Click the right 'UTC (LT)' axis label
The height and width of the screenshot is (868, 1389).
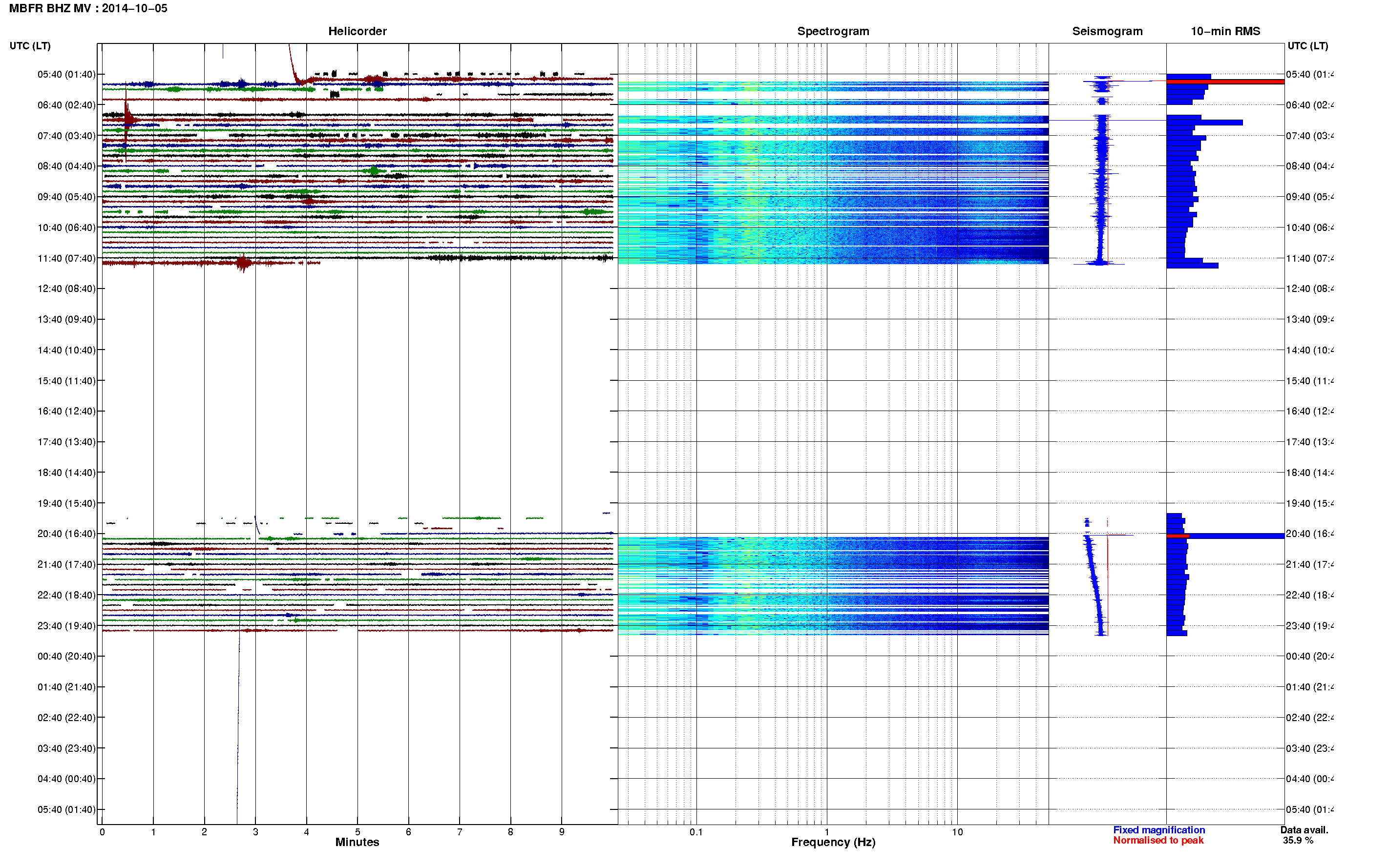[1307, 46]
